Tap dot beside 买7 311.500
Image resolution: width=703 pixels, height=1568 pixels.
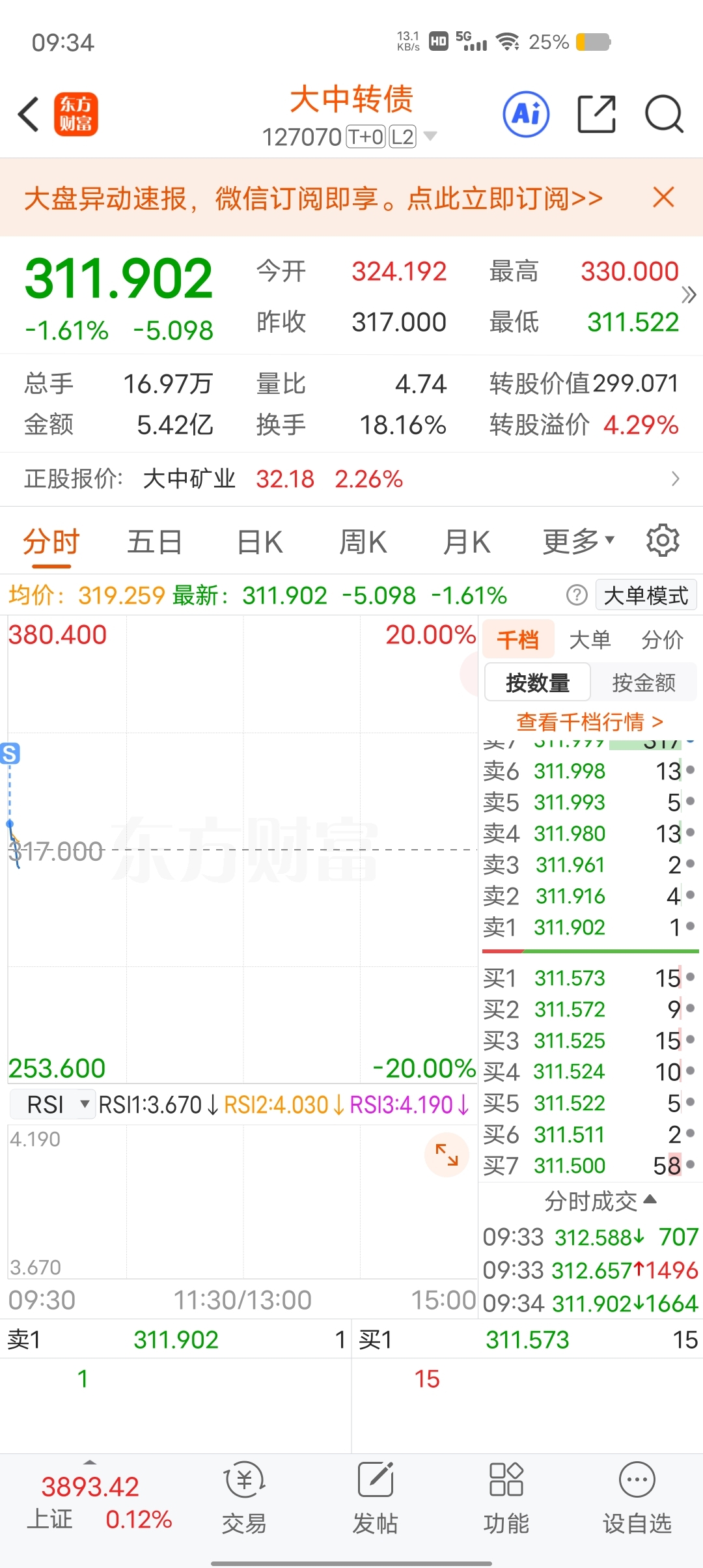(690, 1165)
